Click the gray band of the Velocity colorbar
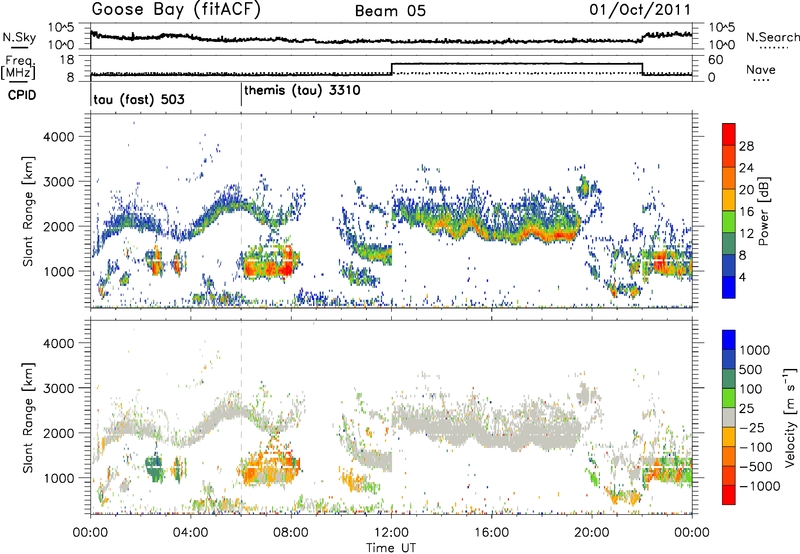The image size is (800, 554). [x=729, y=417]
